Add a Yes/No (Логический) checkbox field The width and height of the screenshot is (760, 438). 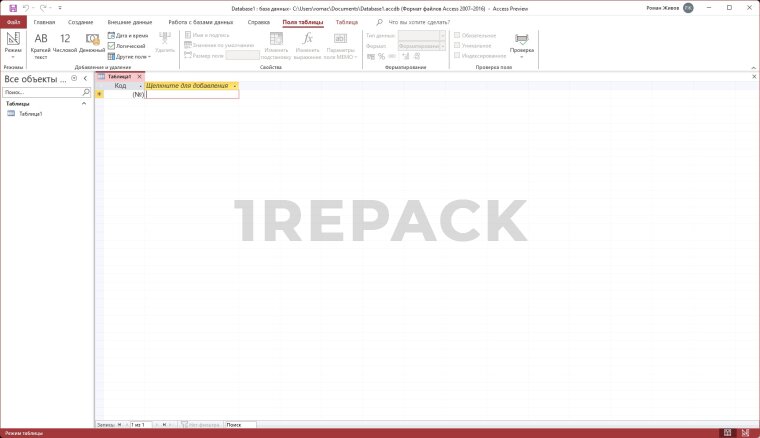127,46
